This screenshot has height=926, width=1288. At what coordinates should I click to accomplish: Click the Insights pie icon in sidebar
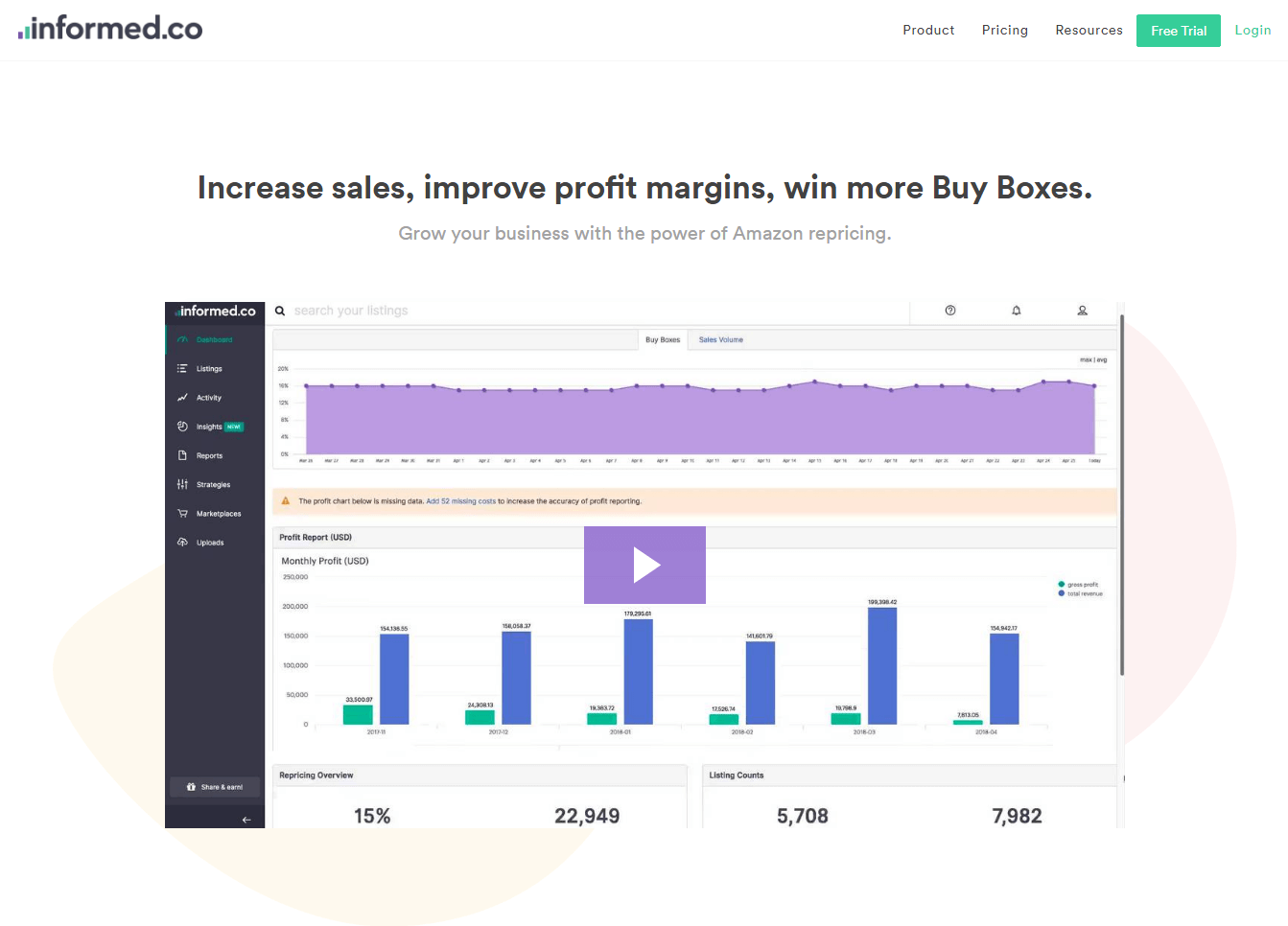click(x=182, y=427)
